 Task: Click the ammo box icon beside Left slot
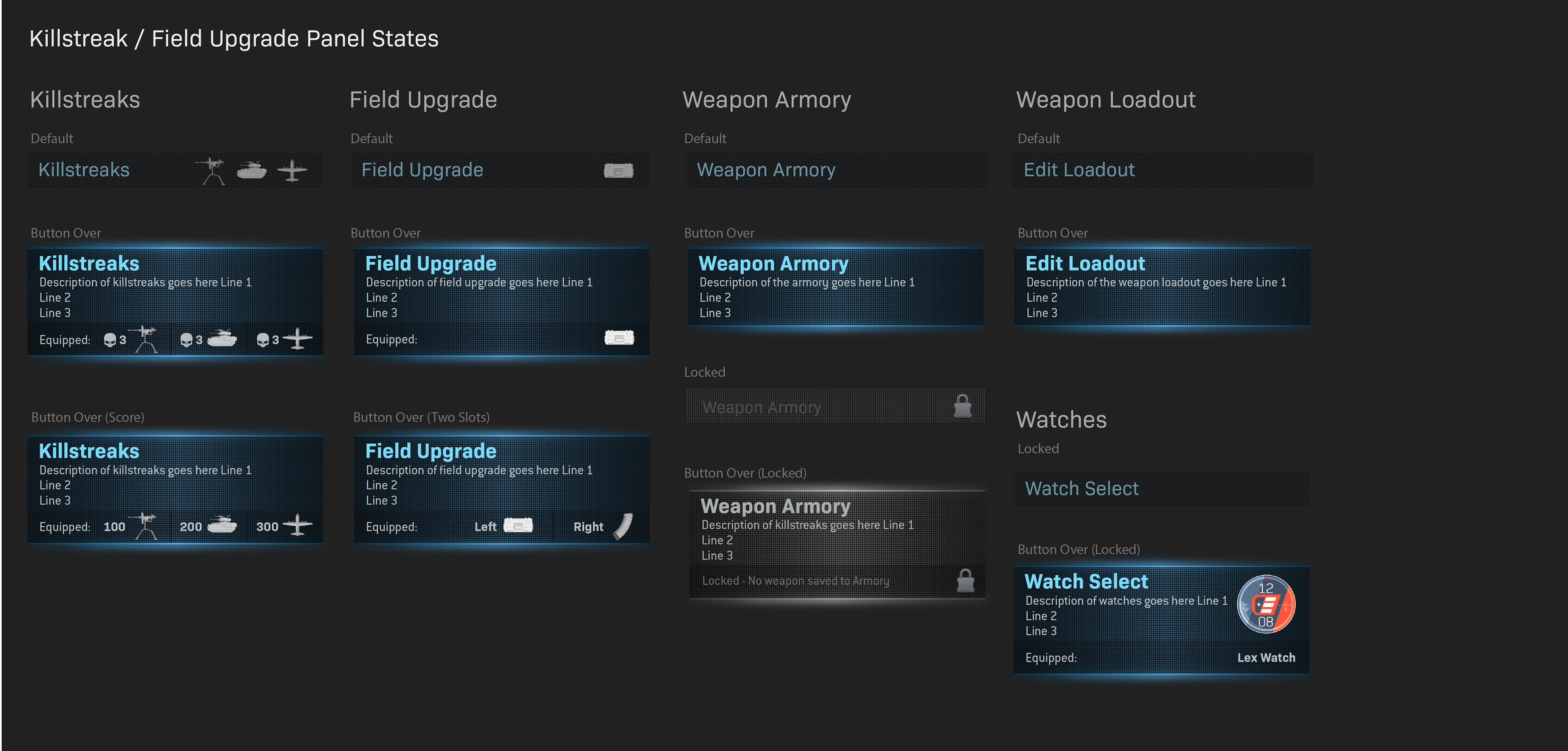tap(519, 525)
